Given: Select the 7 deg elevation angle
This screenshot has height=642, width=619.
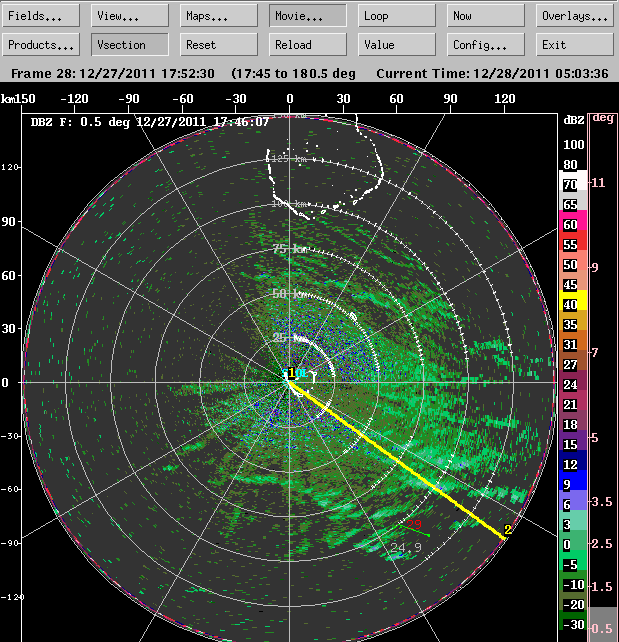Looking at the screenshot, I should point(595,352).
